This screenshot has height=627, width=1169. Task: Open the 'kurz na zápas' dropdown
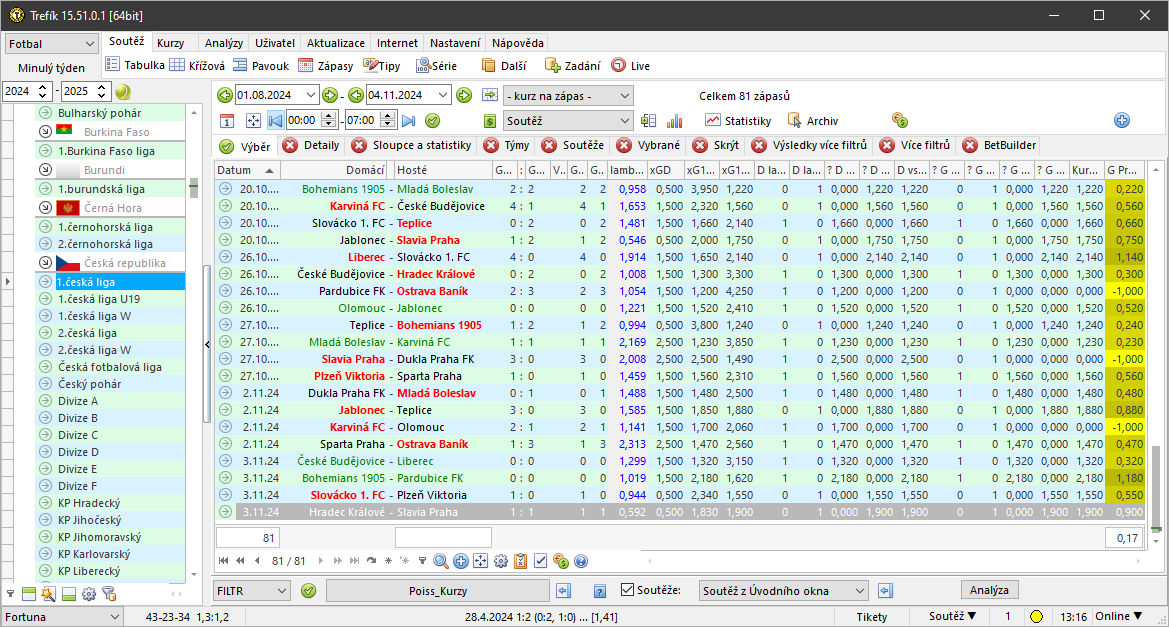(x=568, y=95)
